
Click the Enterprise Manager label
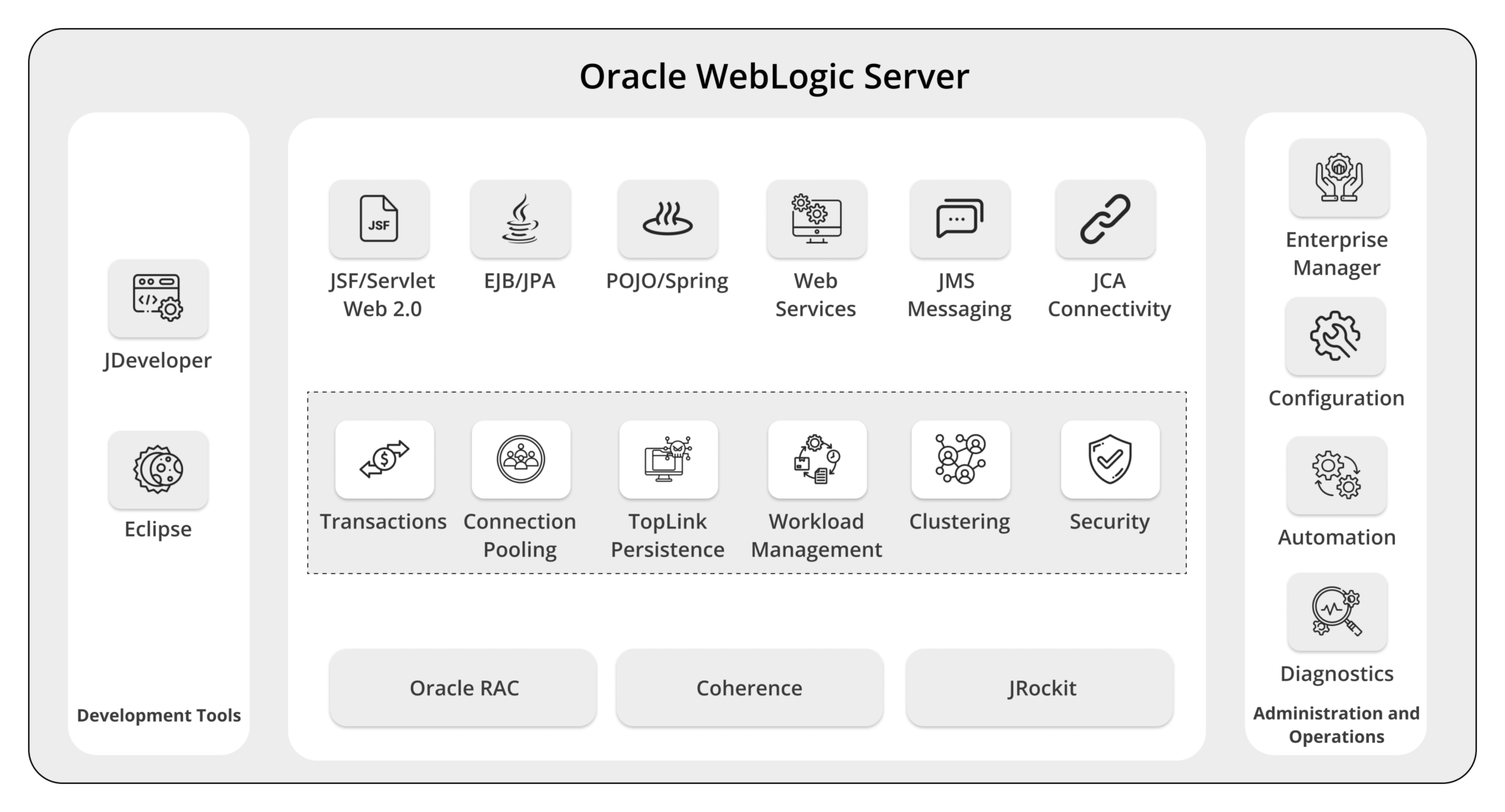click(x=1337, y=254)
